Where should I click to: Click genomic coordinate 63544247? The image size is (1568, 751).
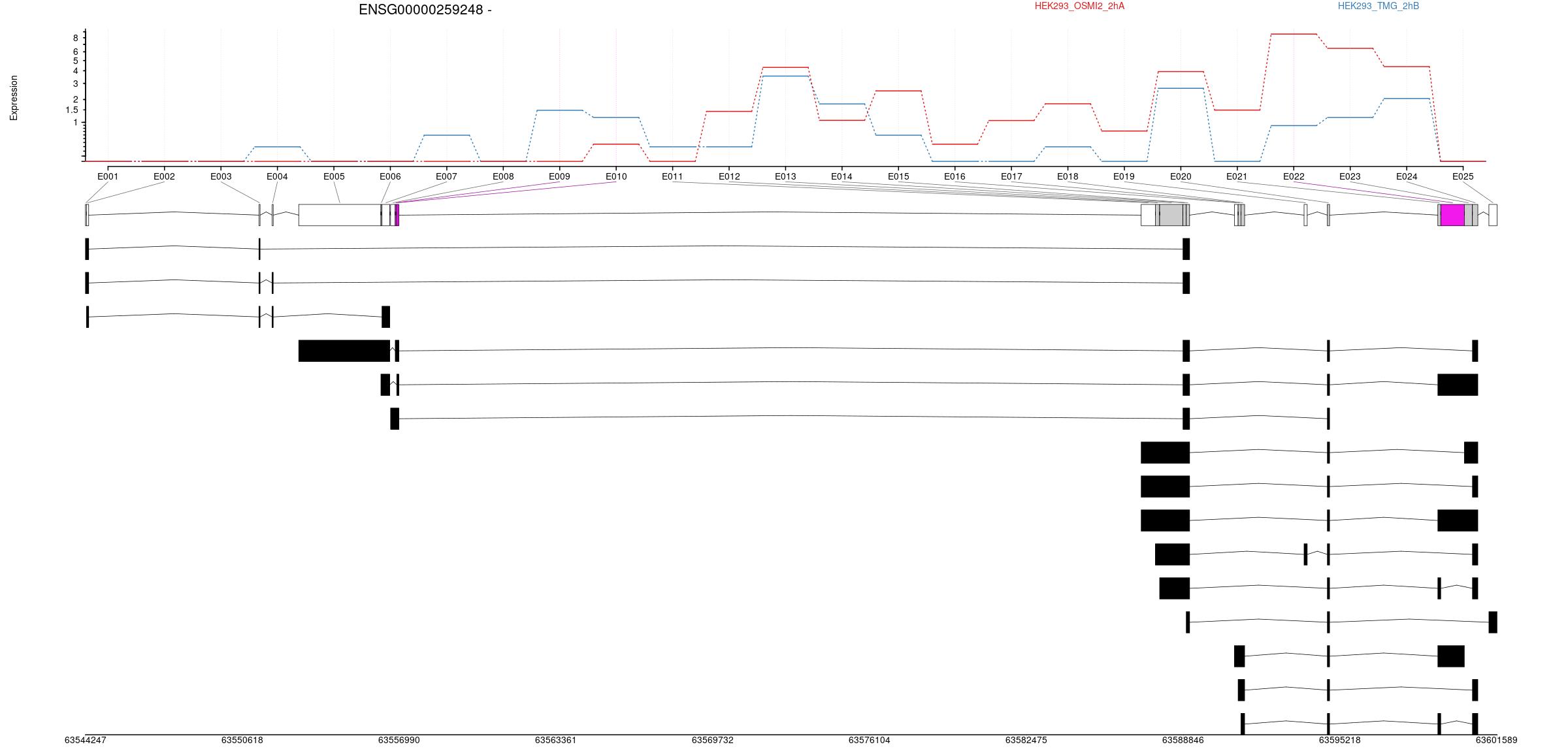click(x=86, y=740)
